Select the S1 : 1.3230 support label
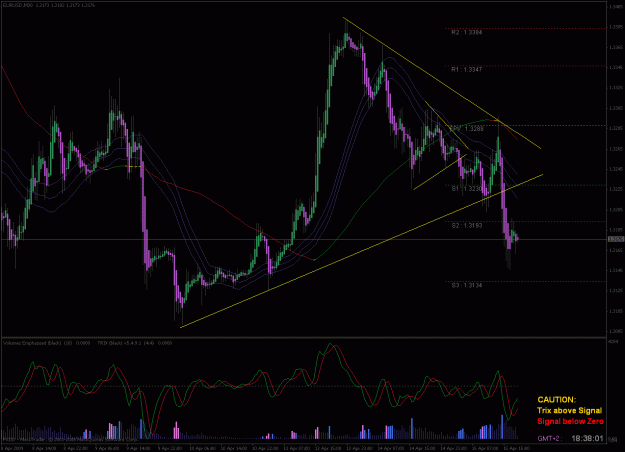 pos(466,189)
